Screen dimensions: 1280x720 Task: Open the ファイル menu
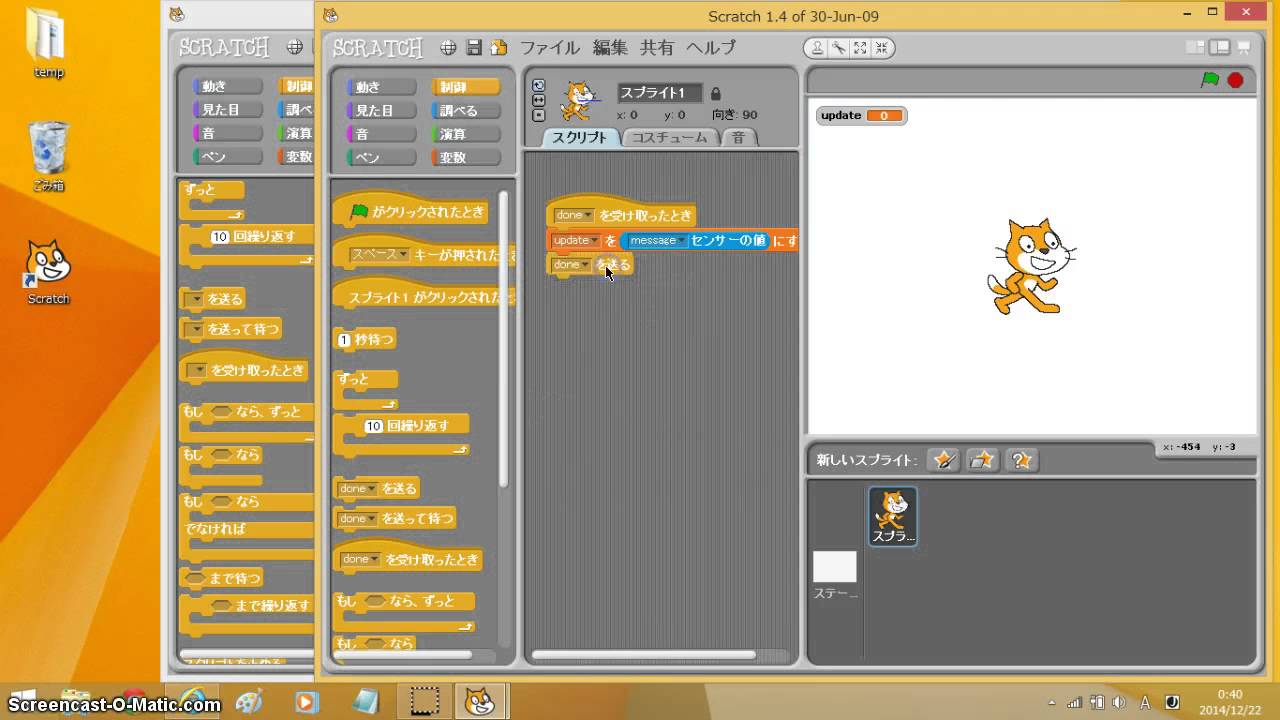tap(549, 47)
